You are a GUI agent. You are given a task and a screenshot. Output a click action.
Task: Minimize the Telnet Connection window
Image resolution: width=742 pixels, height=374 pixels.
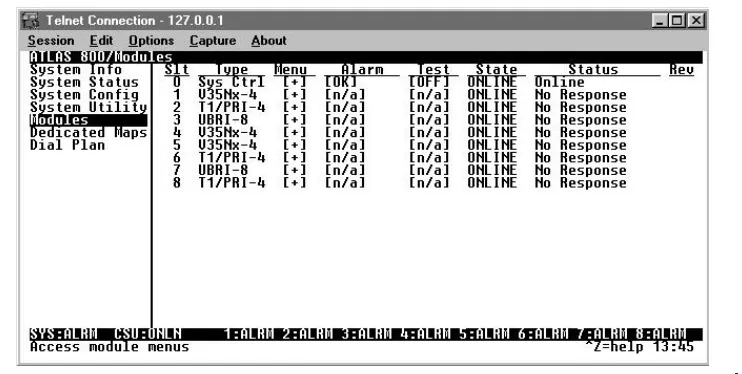point(660,21)
